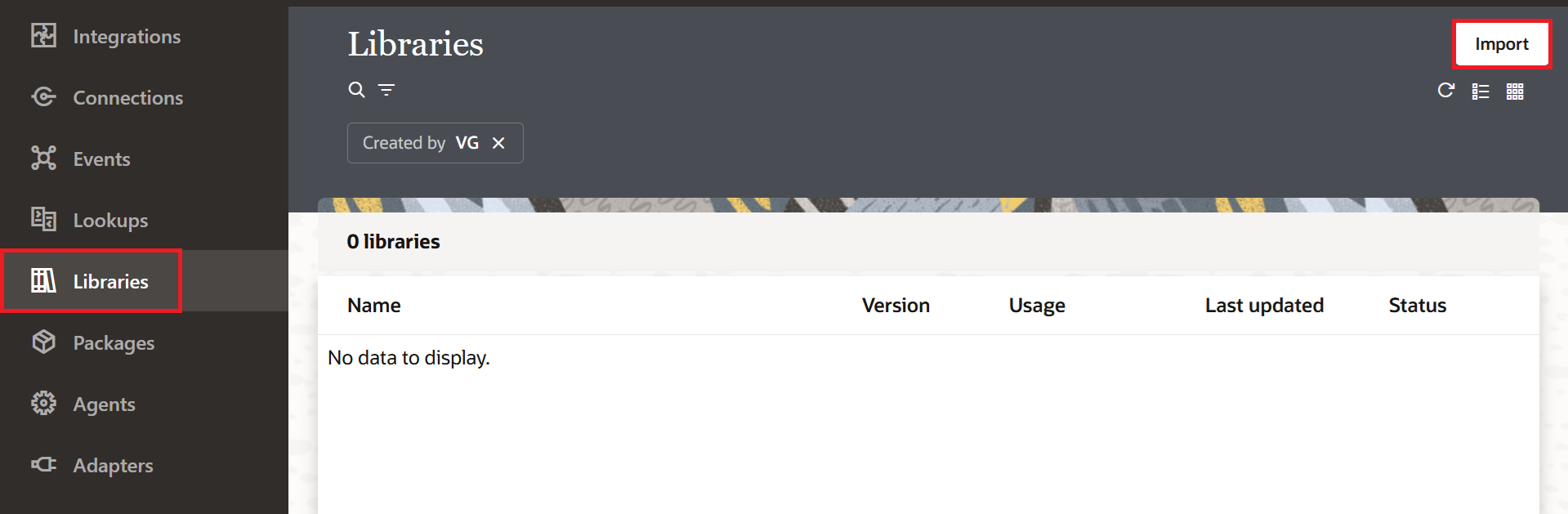Click the Events icon in sidebar
Viewport: 1568px width, 514px height.
43,159
